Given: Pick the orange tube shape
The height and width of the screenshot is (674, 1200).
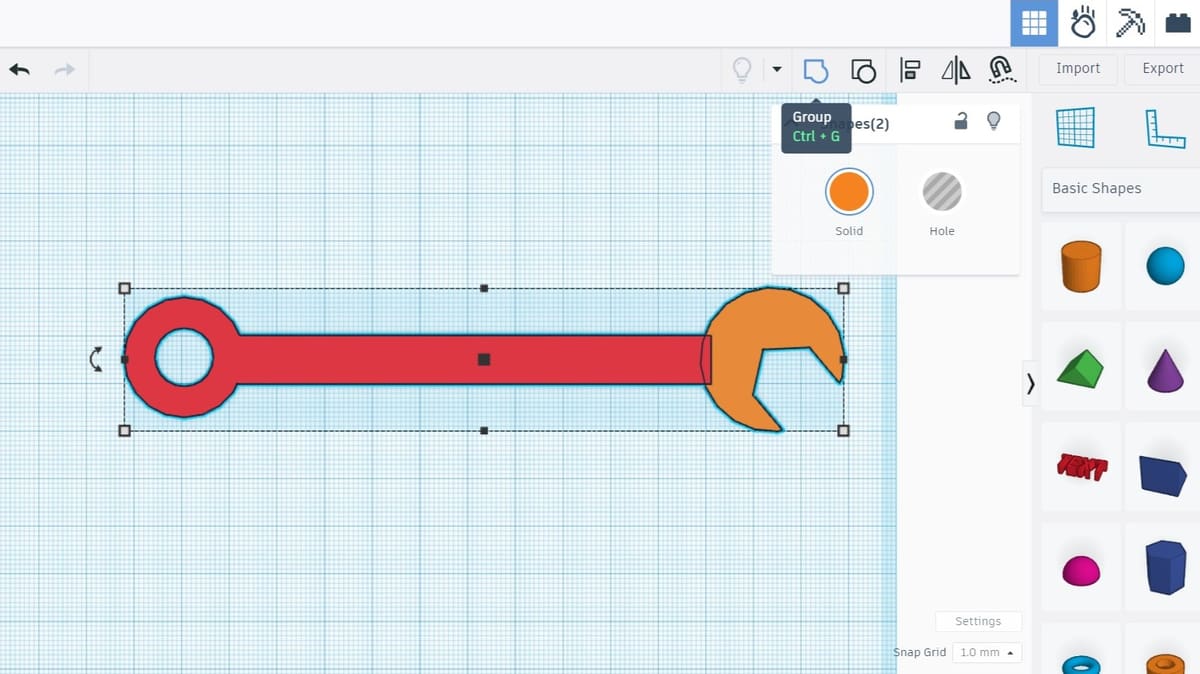Looking at the screenshot, I should tap(1165, 663).
